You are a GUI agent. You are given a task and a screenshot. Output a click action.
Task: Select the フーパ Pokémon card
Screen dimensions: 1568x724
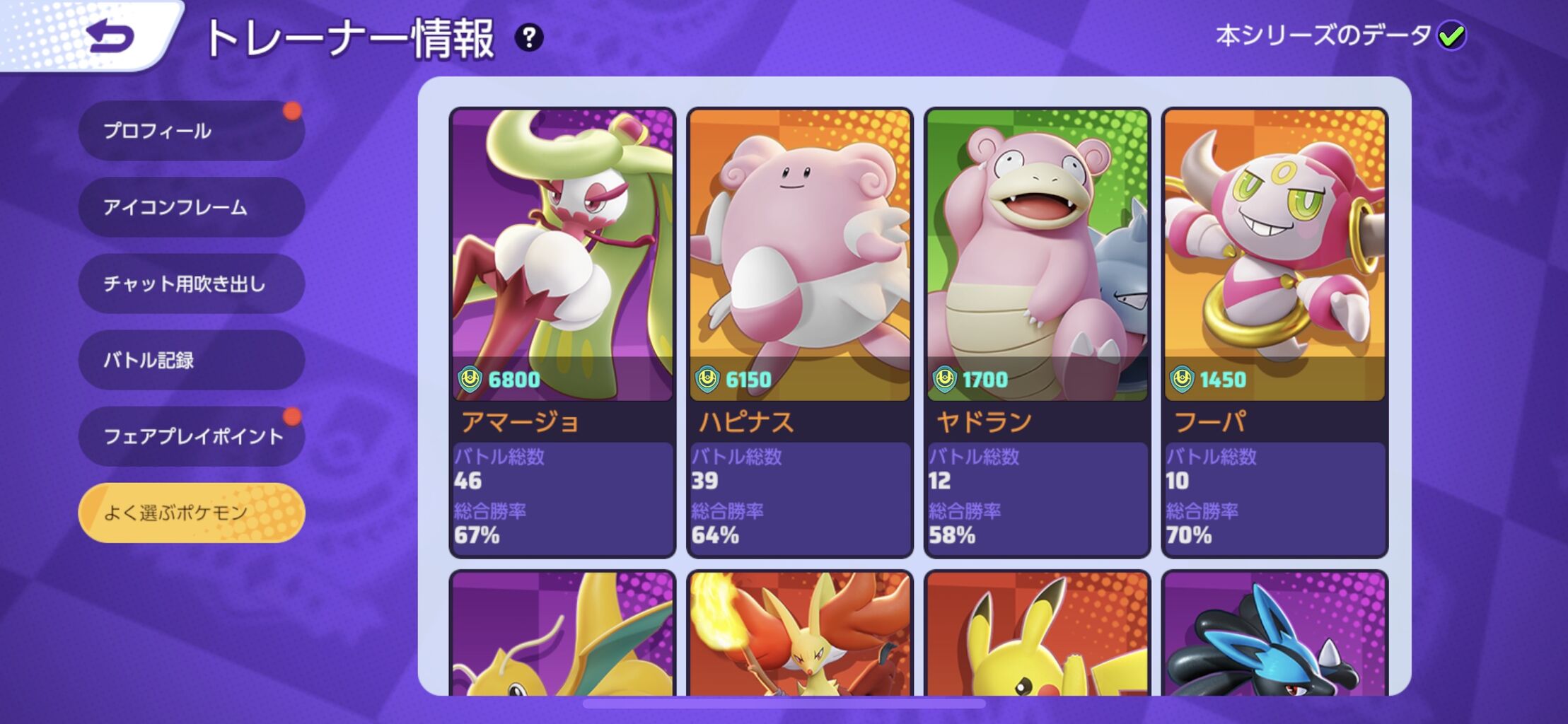1274,332
